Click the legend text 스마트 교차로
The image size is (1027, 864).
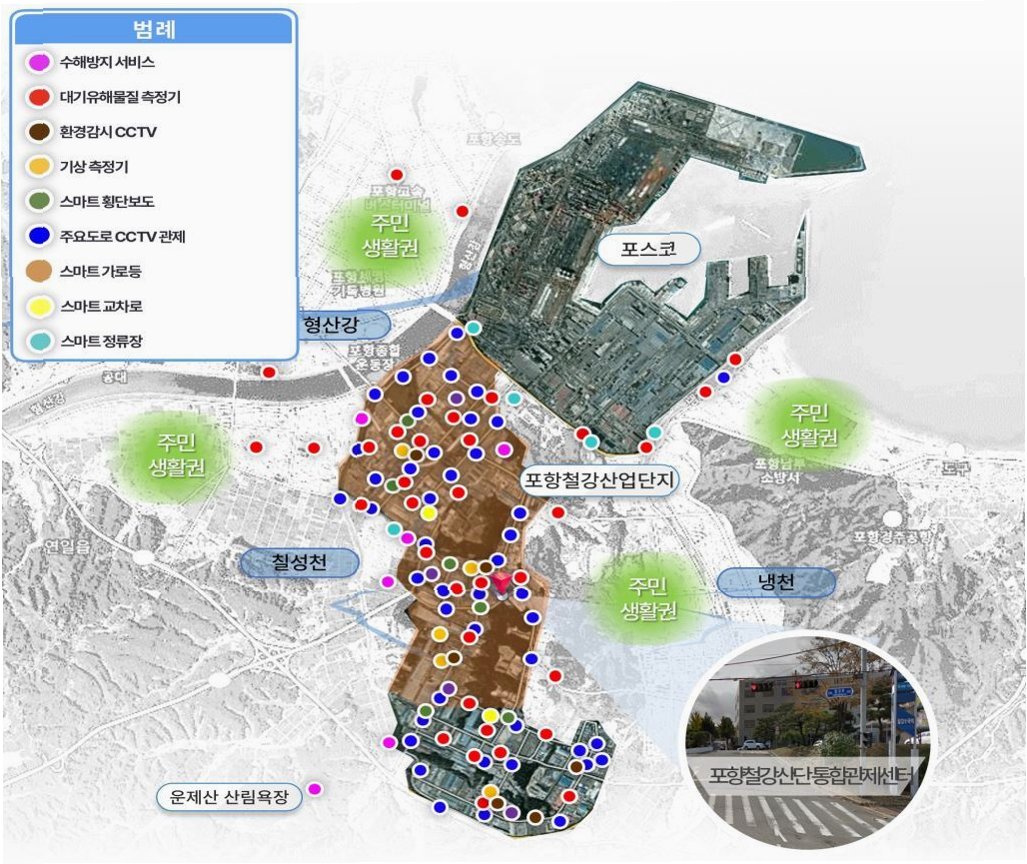click(101, 306)
